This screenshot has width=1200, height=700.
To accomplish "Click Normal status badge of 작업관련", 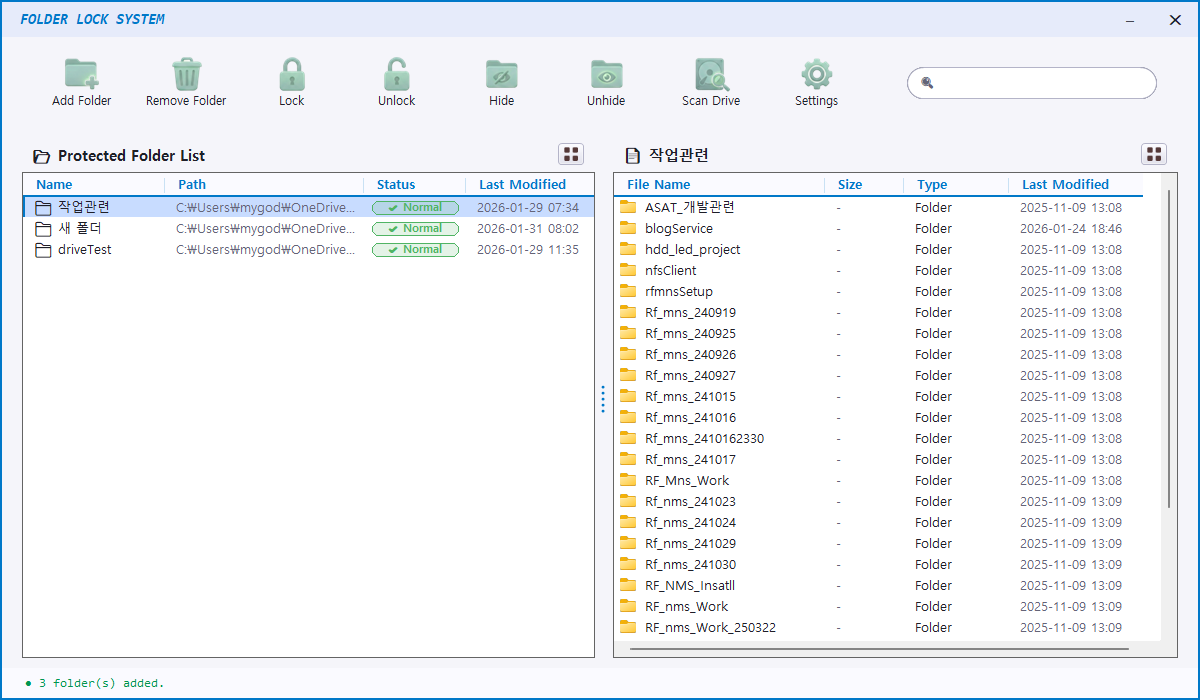I will point(415,208).
